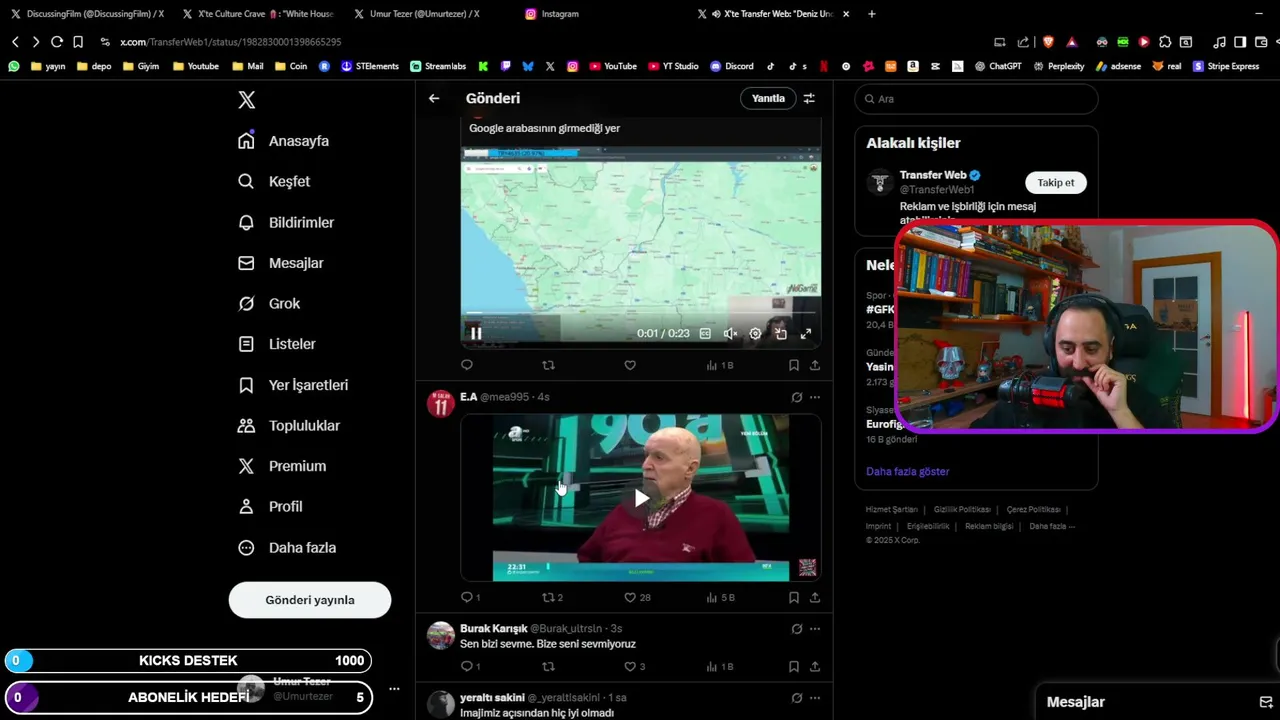1280x720 pixels.
Task: Click the Brave Shields lion icon
Action: tap(1048, 42)
